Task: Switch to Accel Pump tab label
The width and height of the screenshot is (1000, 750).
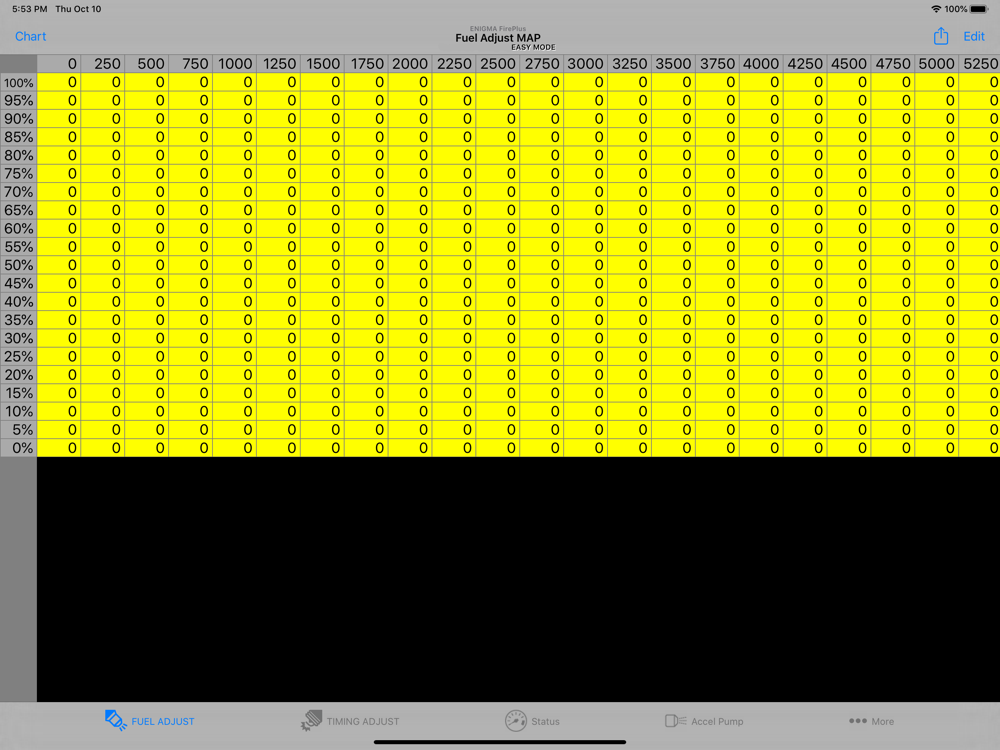Action: click(717, 721)
